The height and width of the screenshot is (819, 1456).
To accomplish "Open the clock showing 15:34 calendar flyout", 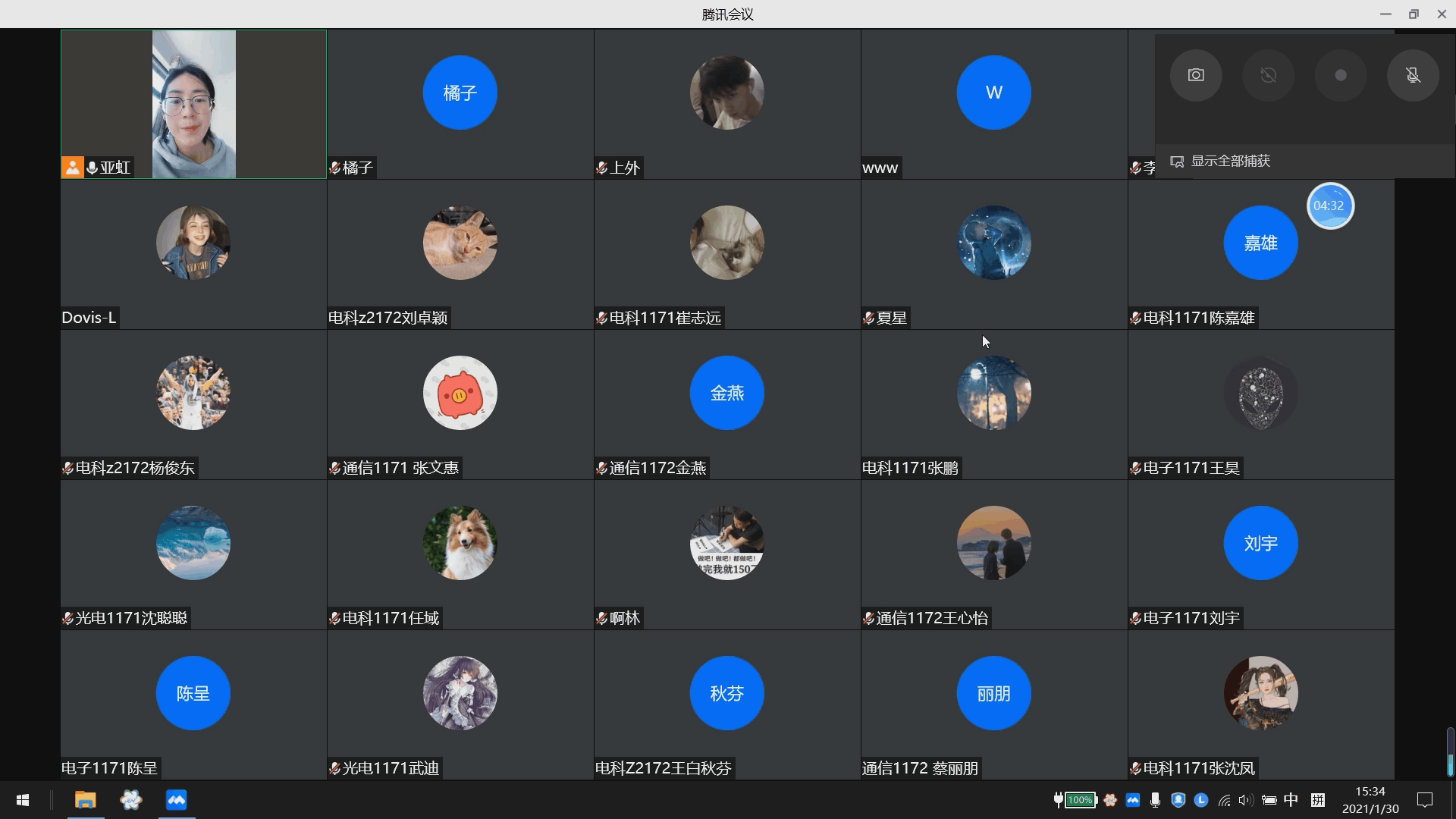I will tap(1370, 800).
